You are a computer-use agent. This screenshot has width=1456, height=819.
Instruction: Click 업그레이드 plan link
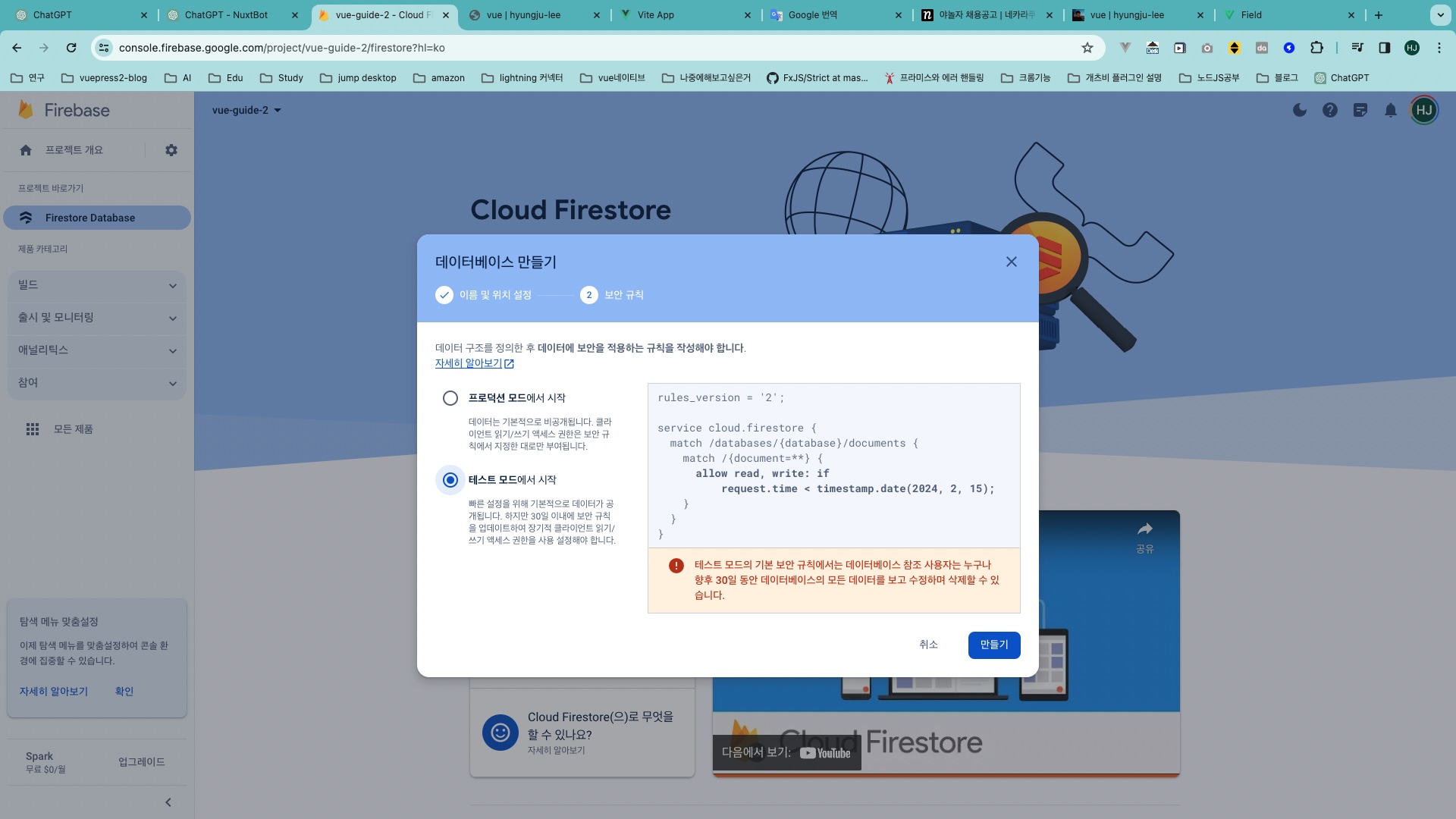coord(141,762)
